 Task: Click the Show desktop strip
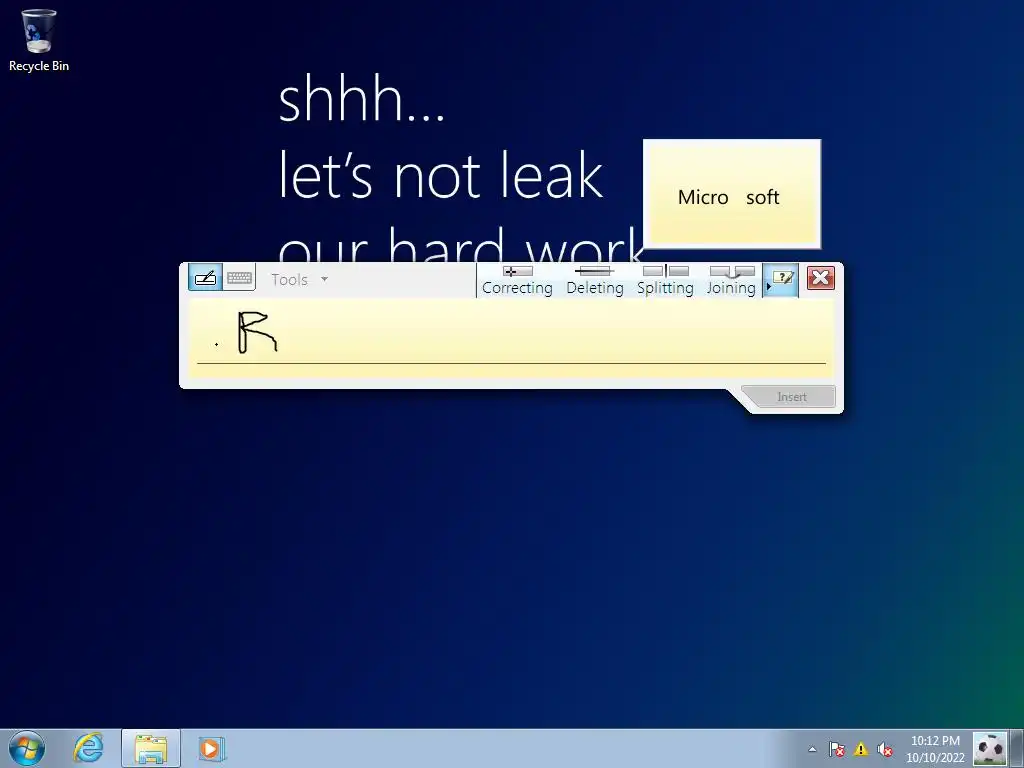[1017, 749]
